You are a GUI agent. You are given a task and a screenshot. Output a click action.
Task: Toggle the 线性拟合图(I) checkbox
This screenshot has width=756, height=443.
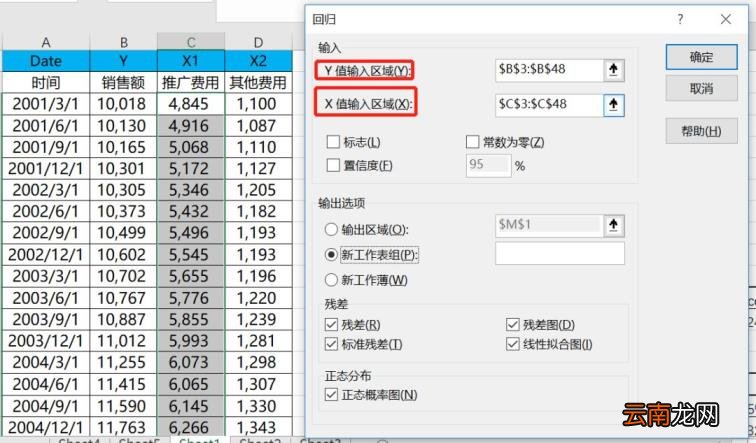[513, 344]
